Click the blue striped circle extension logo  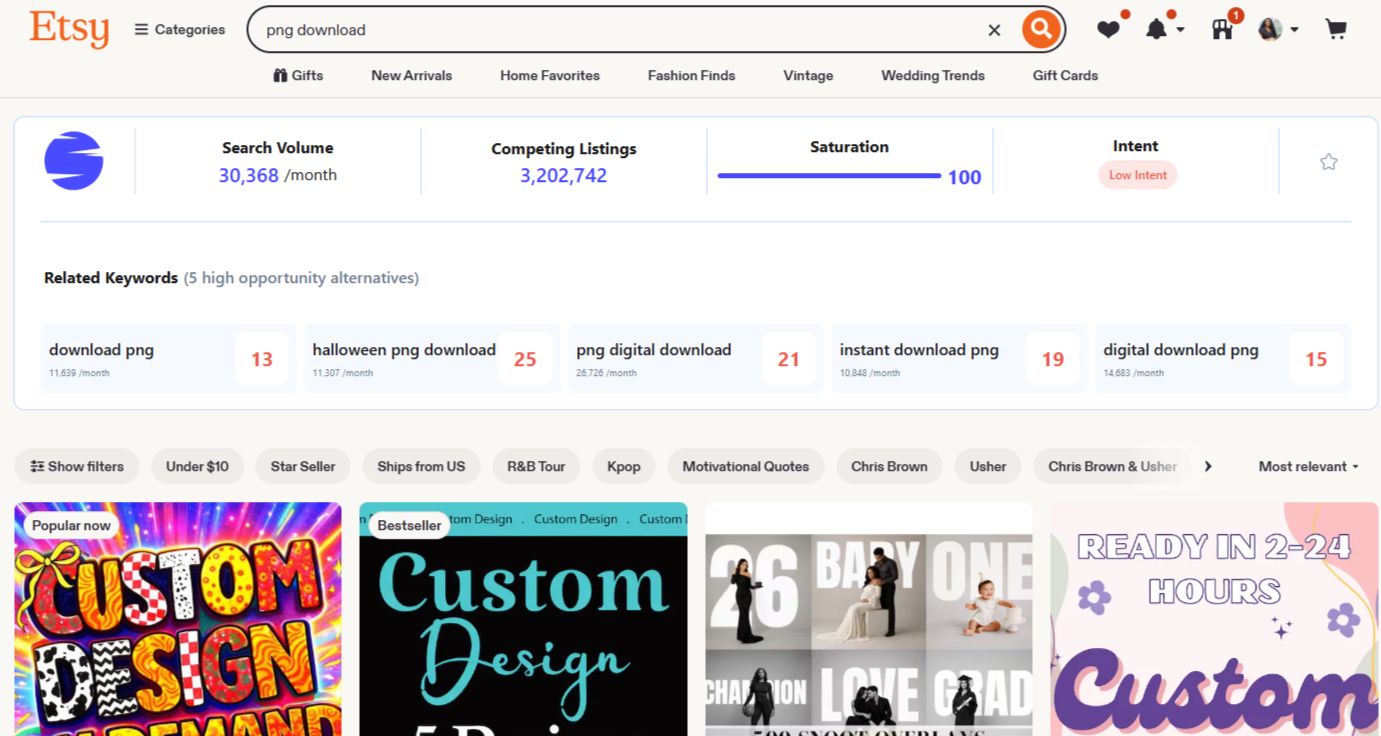point(74,161)
